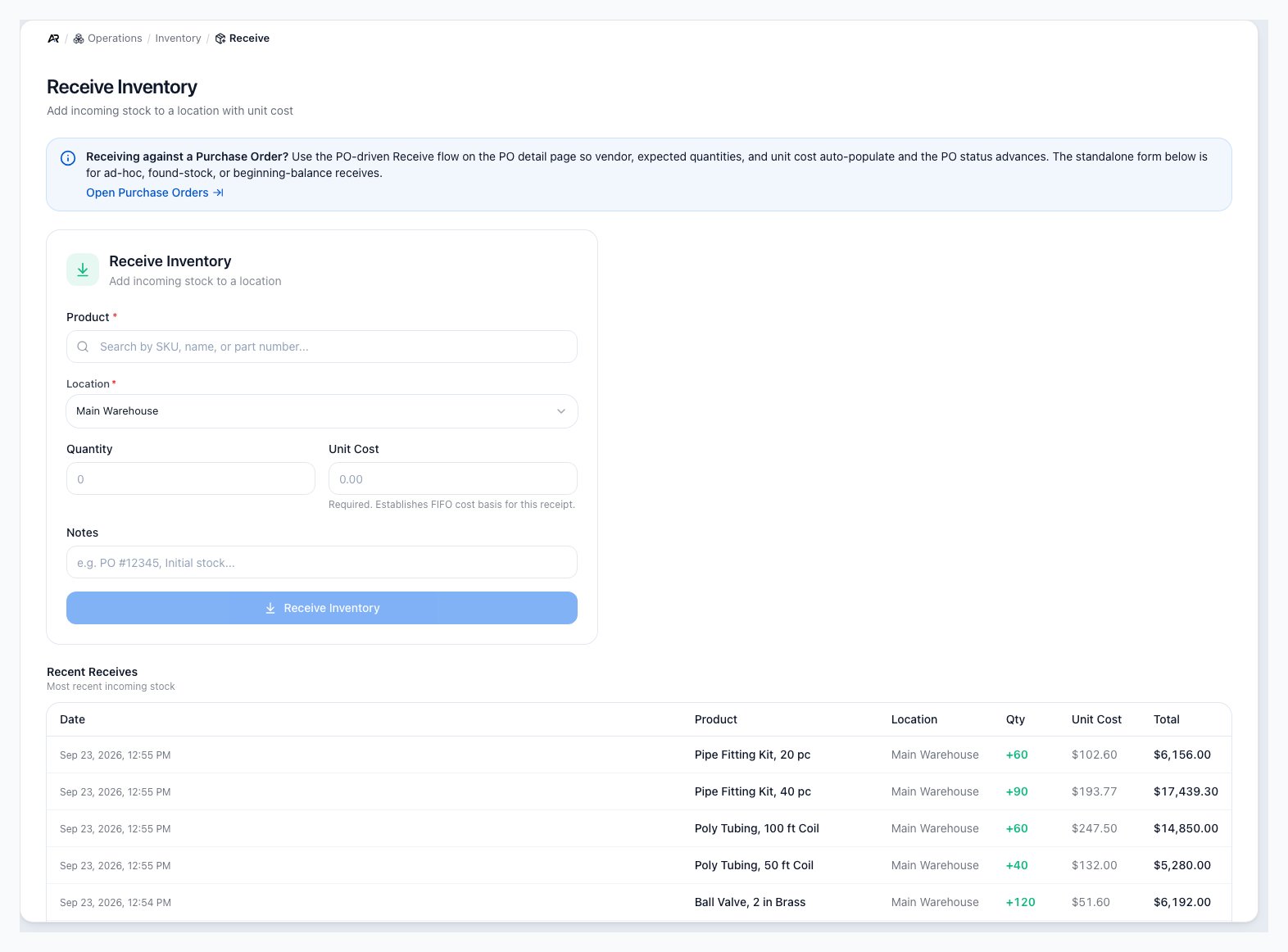Click the Notes input field
The image size is (1288, 952).
tap(322, 562)
